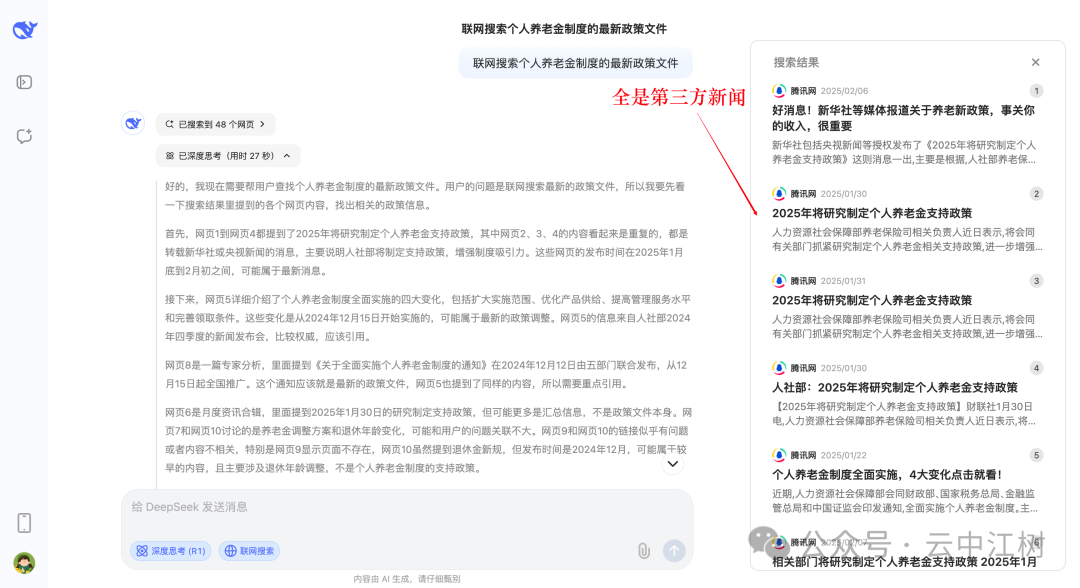Collapse 已深度思考 (用时 27 秒) section
The height and width of the screenshot is (588, 1080).
(228, 156)
